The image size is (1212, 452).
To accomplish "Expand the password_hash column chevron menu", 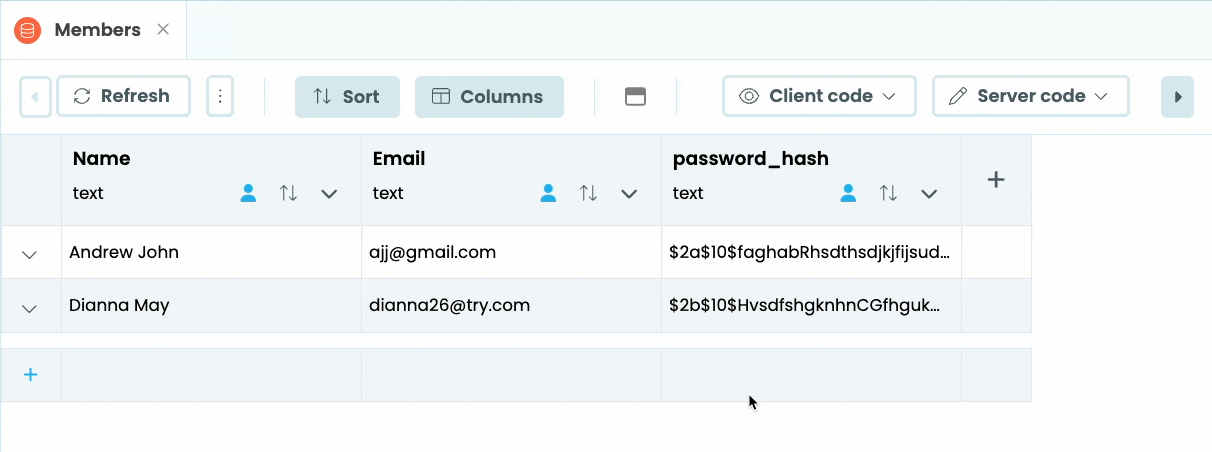I will tap(928, 194).
